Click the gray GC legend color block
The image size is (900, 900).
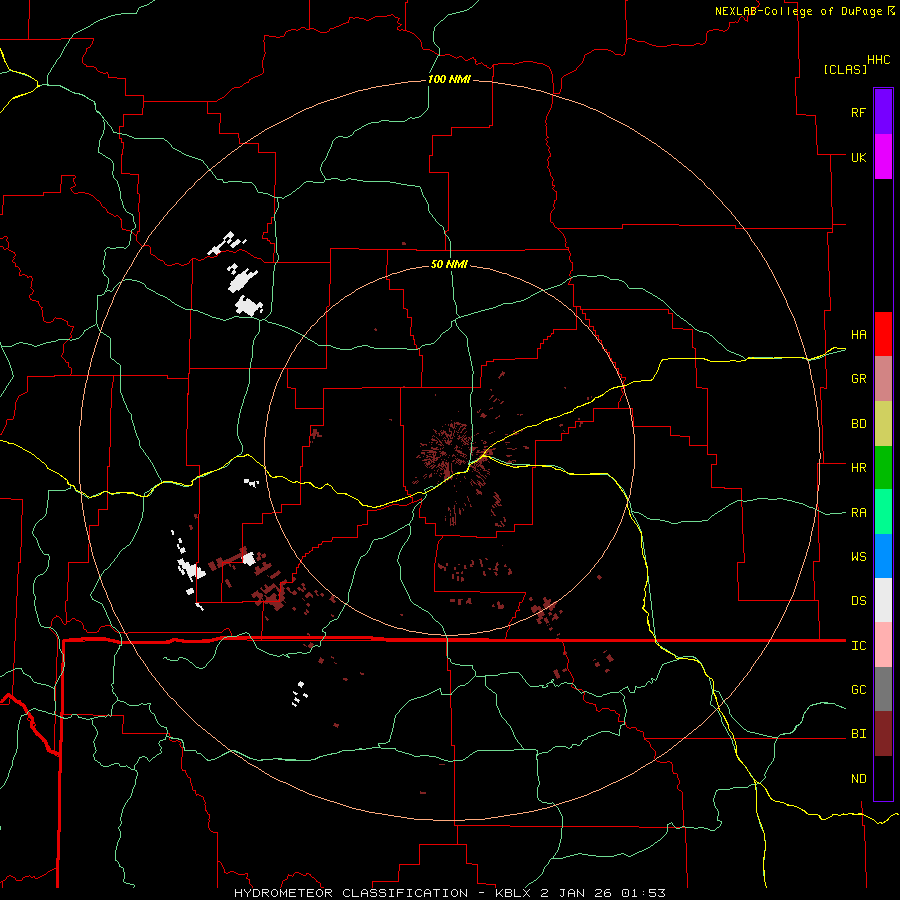(883, 689)
